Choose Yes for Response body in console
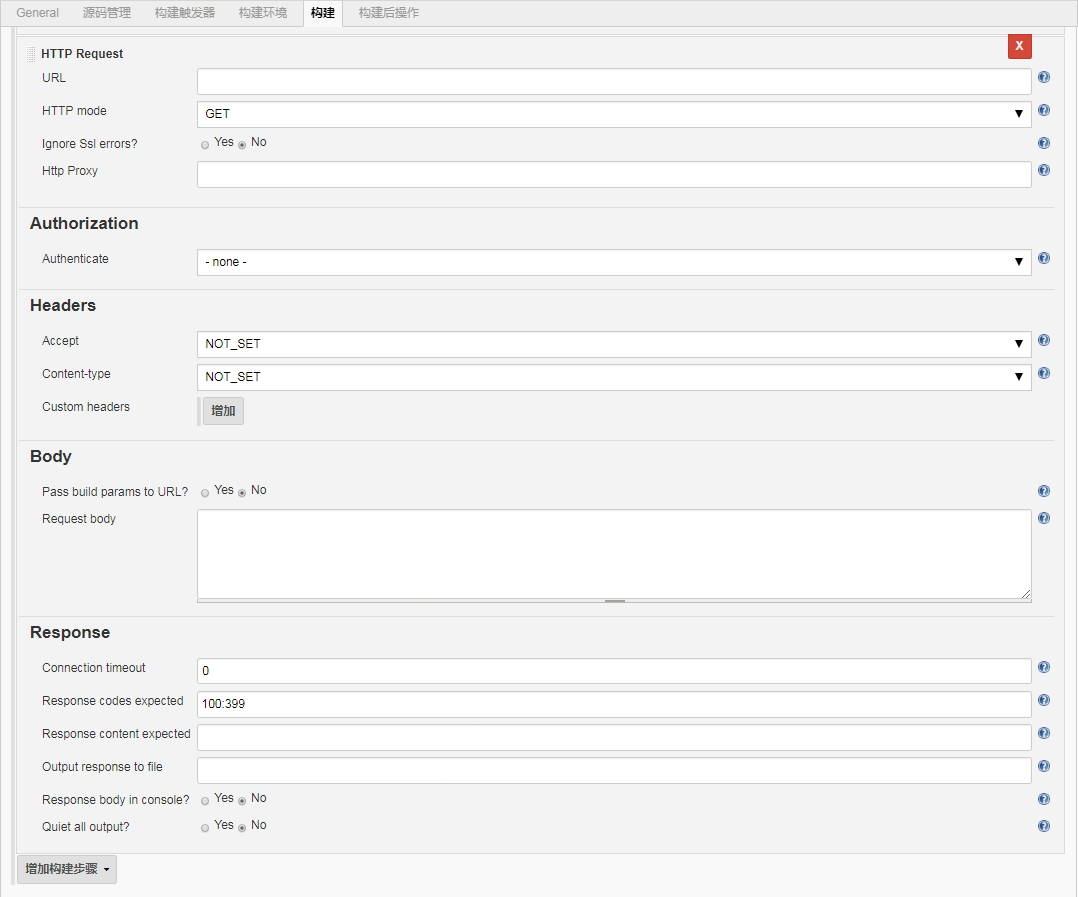Screen dimensions: 1078x897 click(x=205, y=801)
